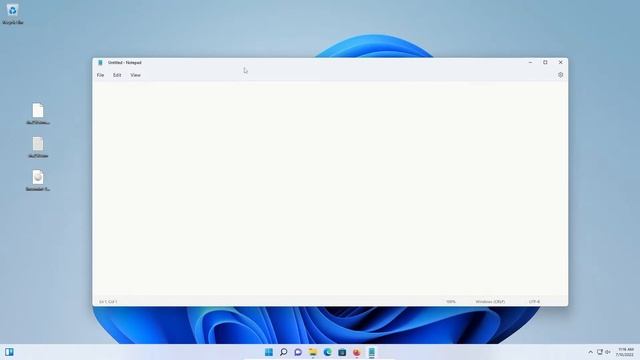Close the Notepad window
Image resolution: width=640 pixels, height=360 pixels.
click(560, 62)
